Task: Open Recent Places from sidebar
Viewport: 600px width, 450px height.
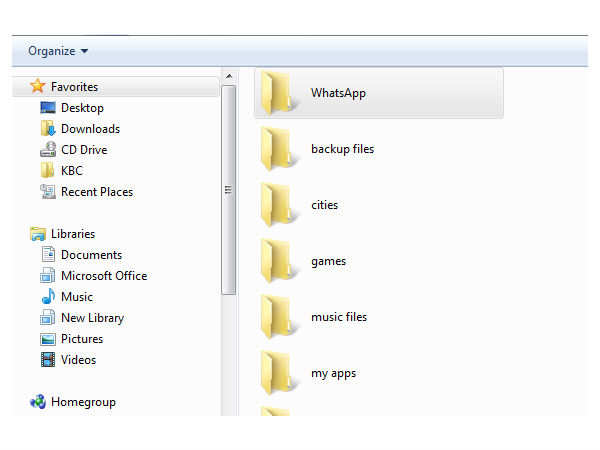Action: click(x=96, y=192)
